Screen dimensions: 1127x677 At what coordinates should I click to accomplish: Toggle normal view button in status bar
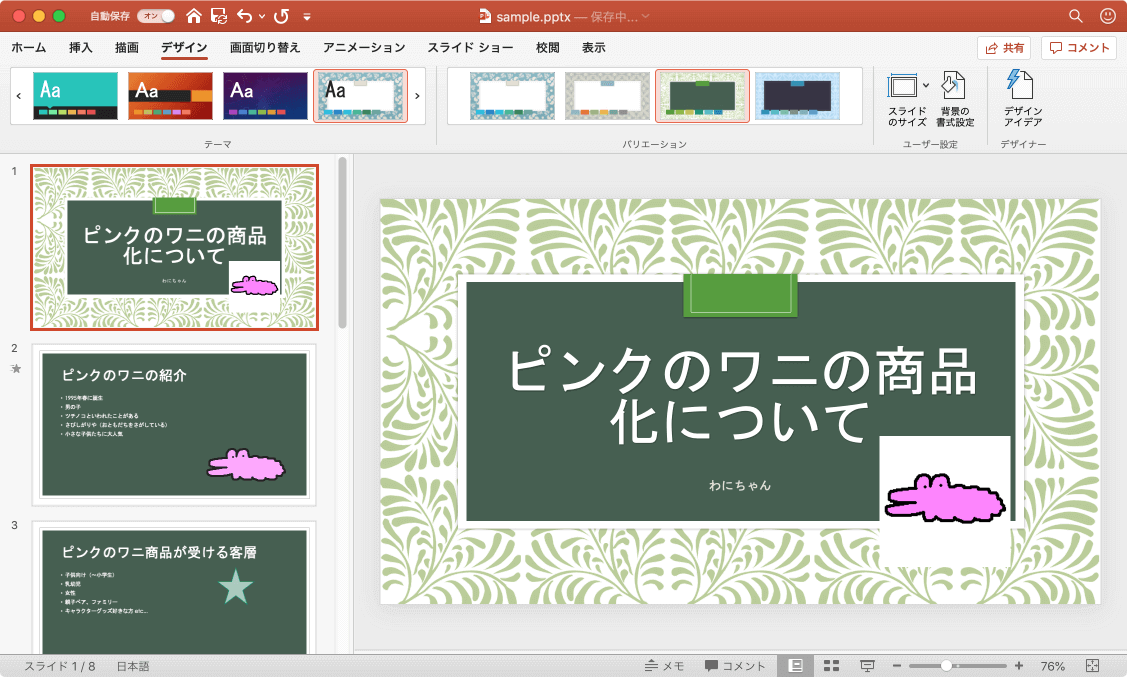pyautogui.click(x=795, y=666)
